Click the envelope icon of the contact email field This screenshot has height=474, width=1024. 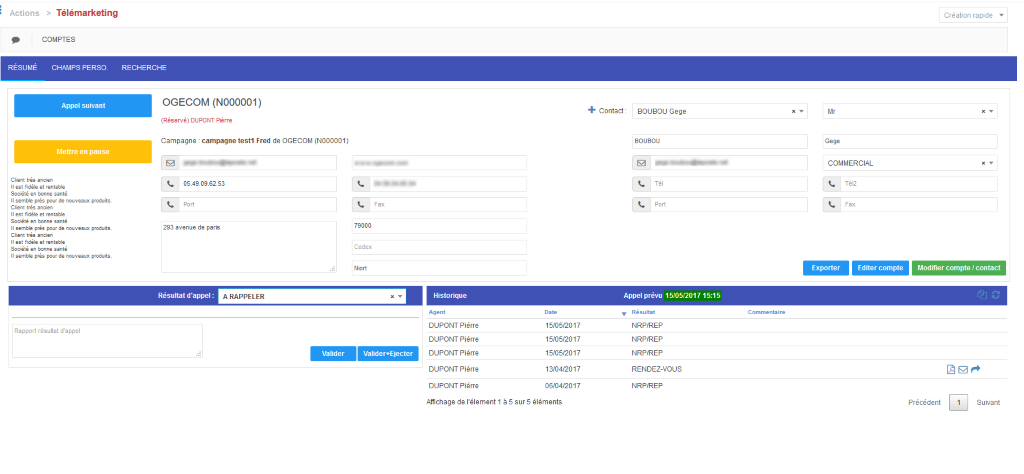(641, 163)
